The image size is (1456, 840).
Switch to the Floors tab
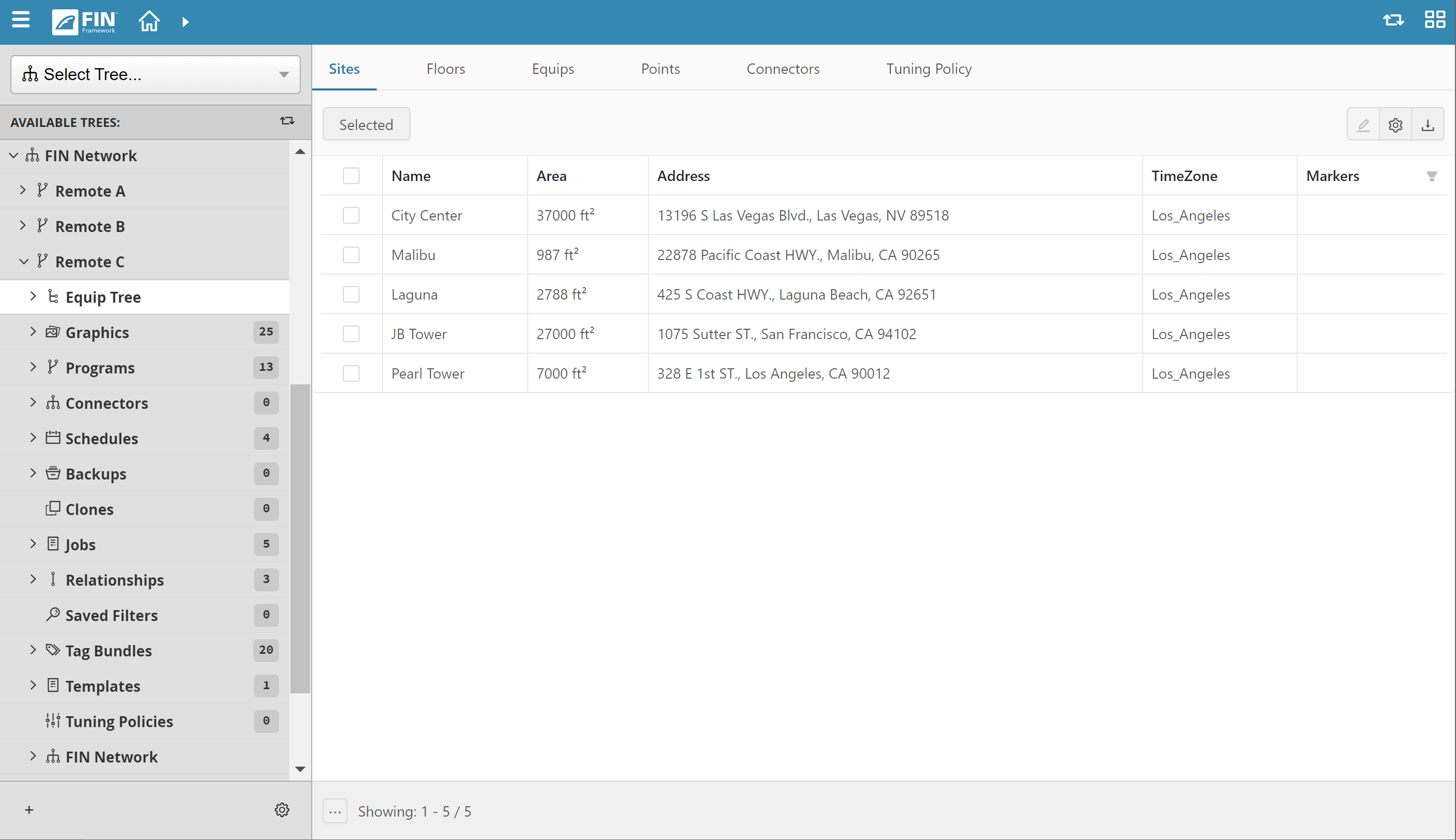445,68
